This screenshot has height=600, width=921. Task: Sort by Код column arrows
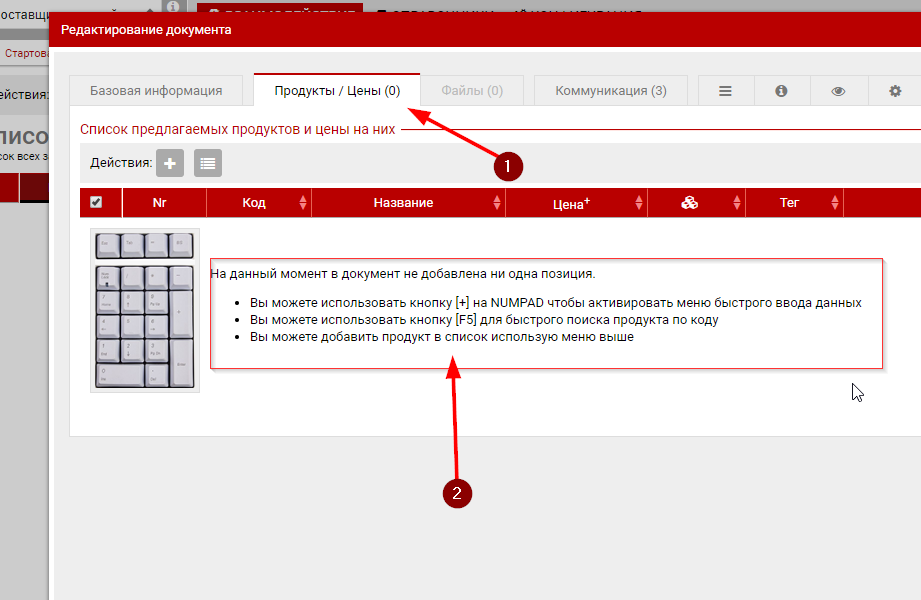(303, 203)
